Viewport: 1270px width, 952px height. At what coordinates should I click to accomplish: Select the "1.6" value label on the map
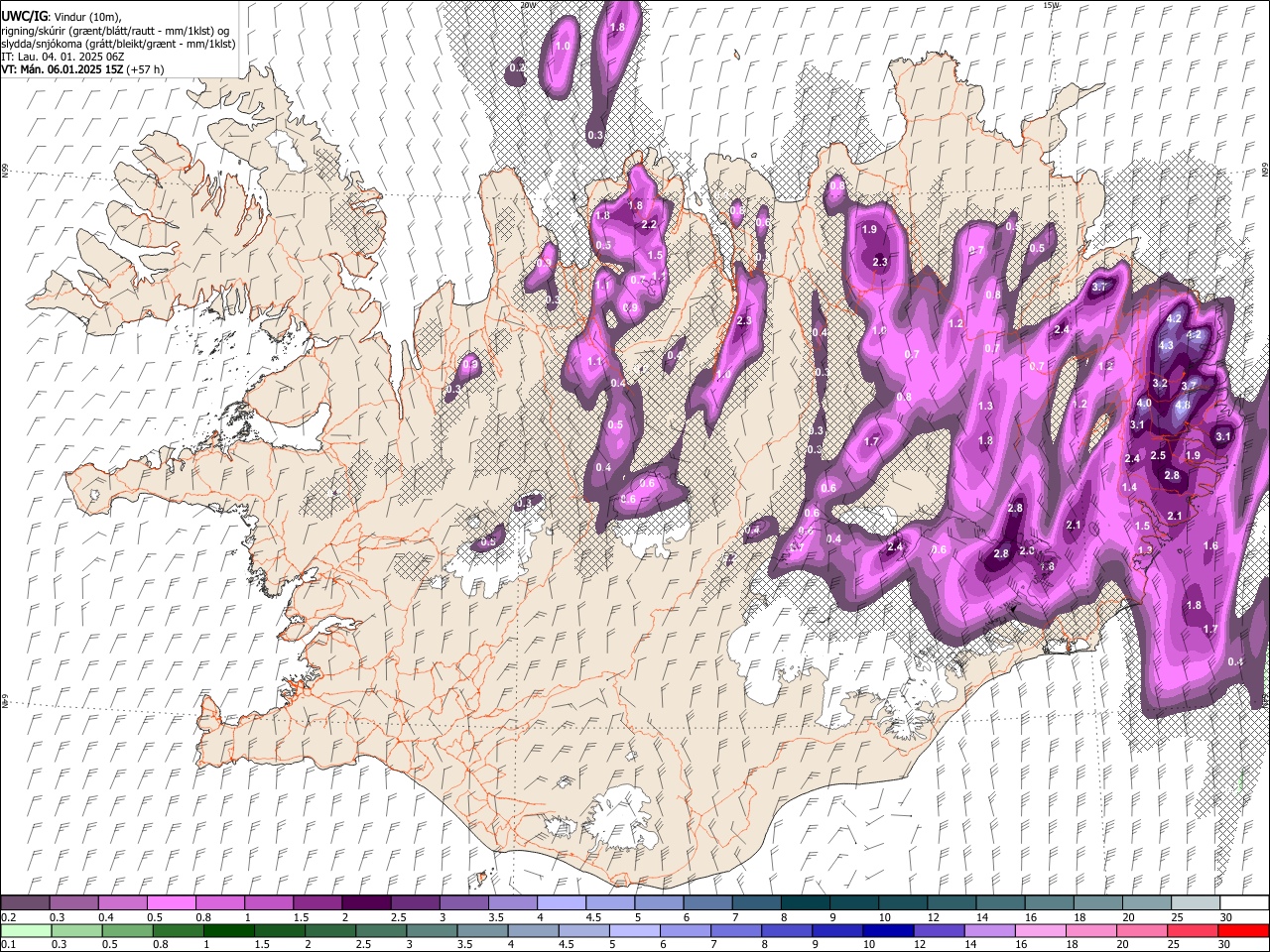(x=1210, y=546)
